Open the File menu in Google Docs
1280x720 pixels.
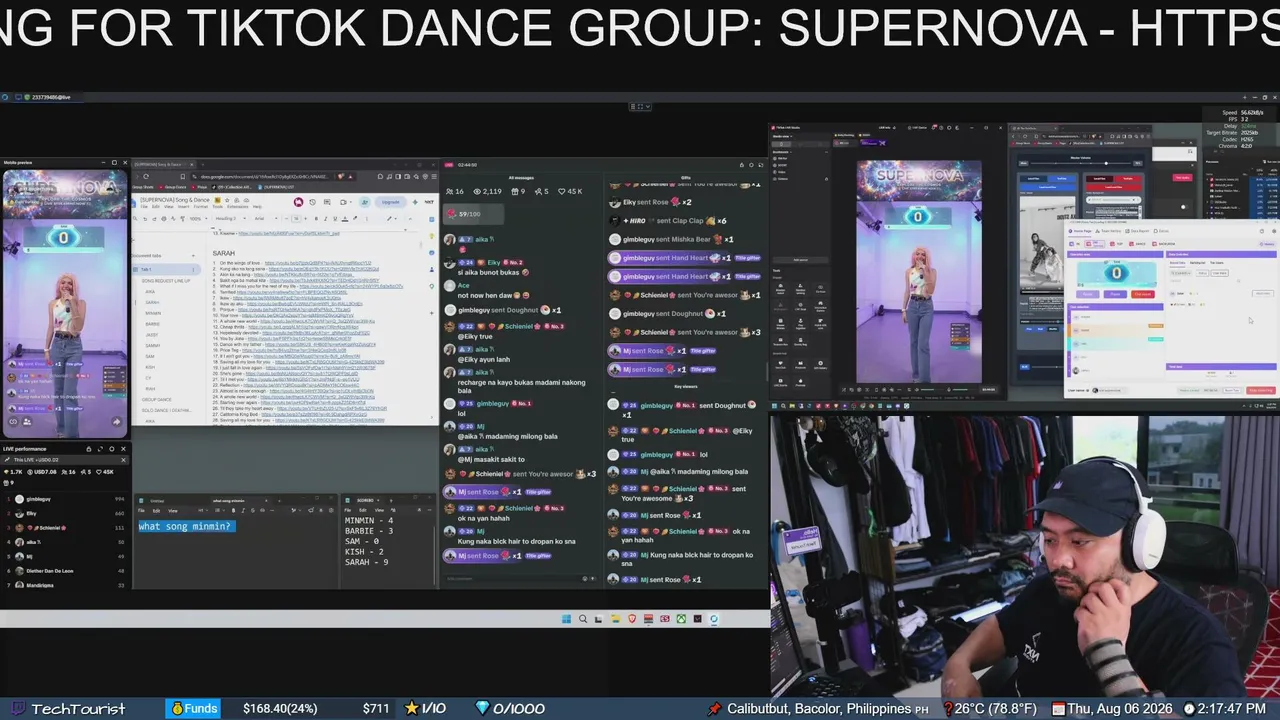144,207
